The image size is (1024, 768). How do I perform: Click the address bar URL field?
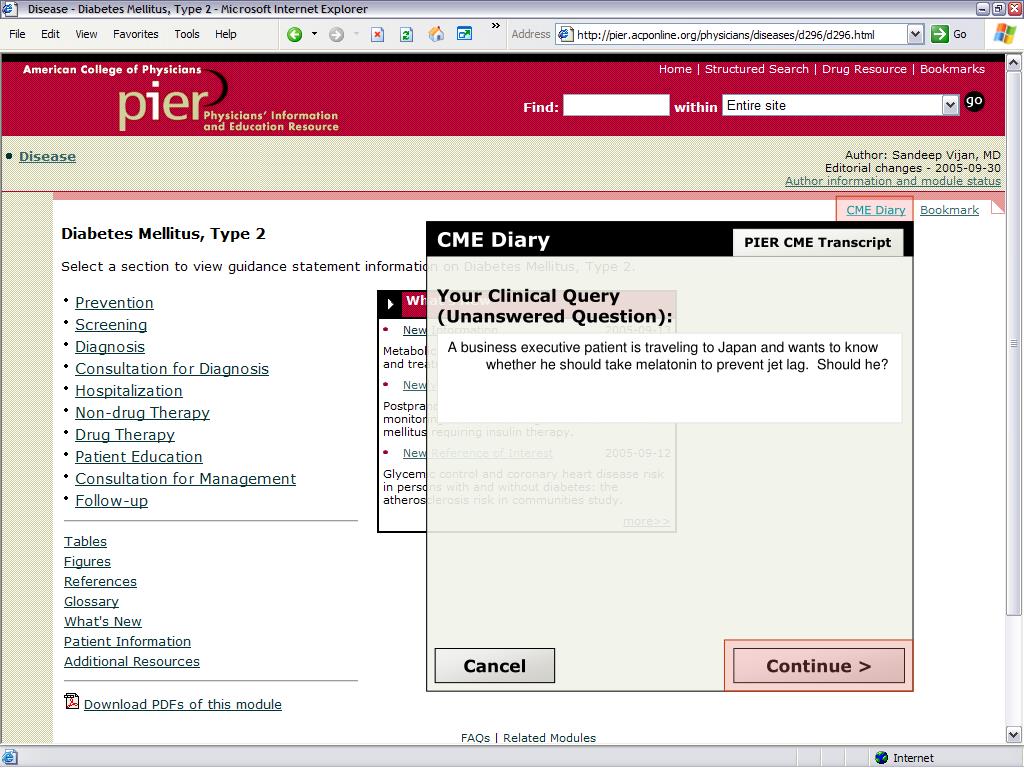(x=739, y=35)
